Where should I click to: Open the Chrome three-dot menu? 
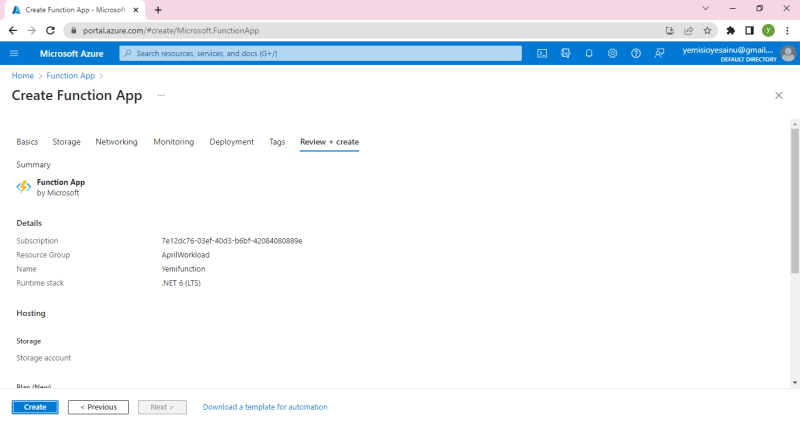coord(787,31)
